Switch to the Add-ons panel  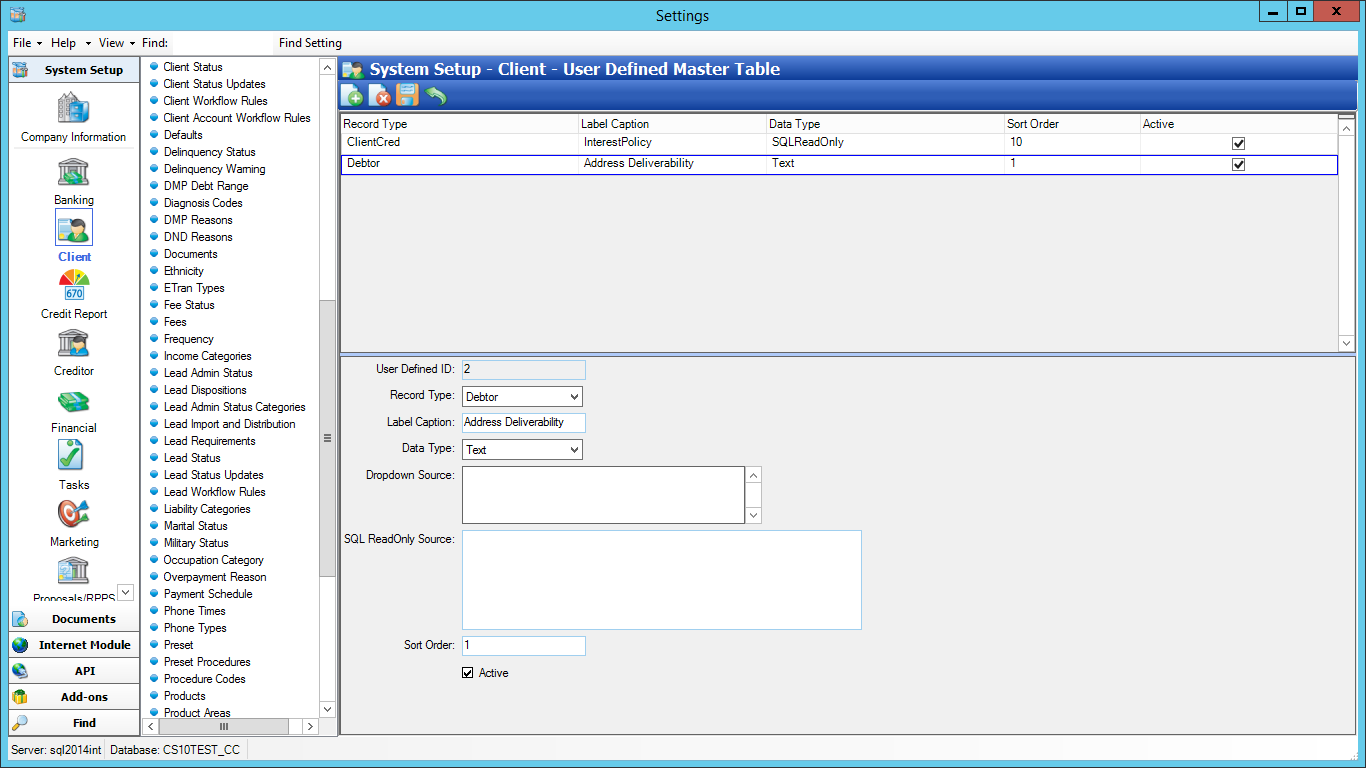(74, 697)
